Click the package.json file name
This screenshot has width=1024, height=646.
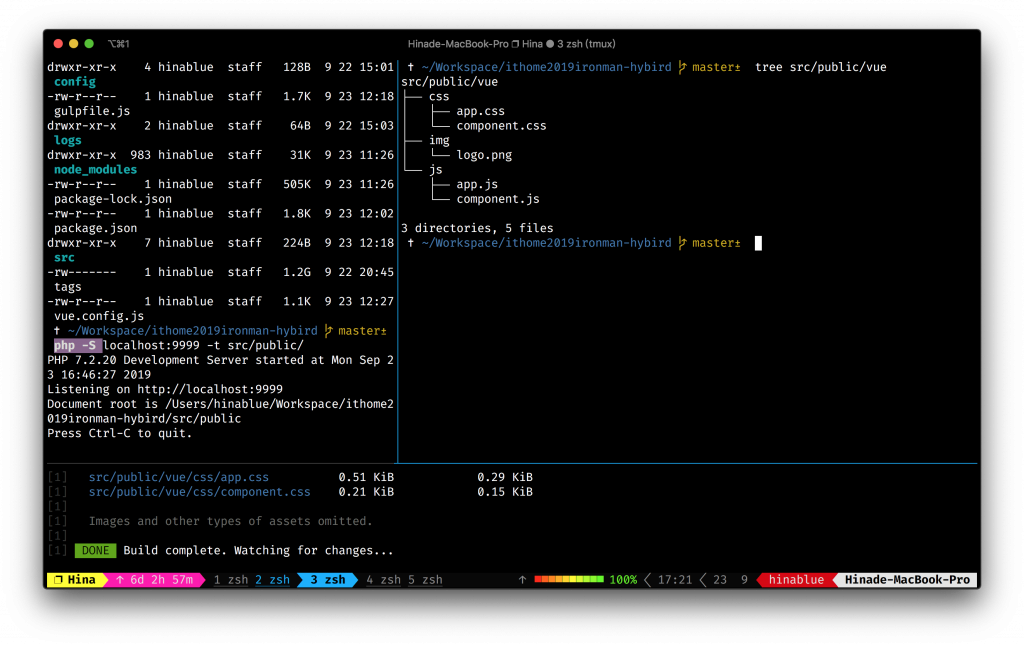95,229
